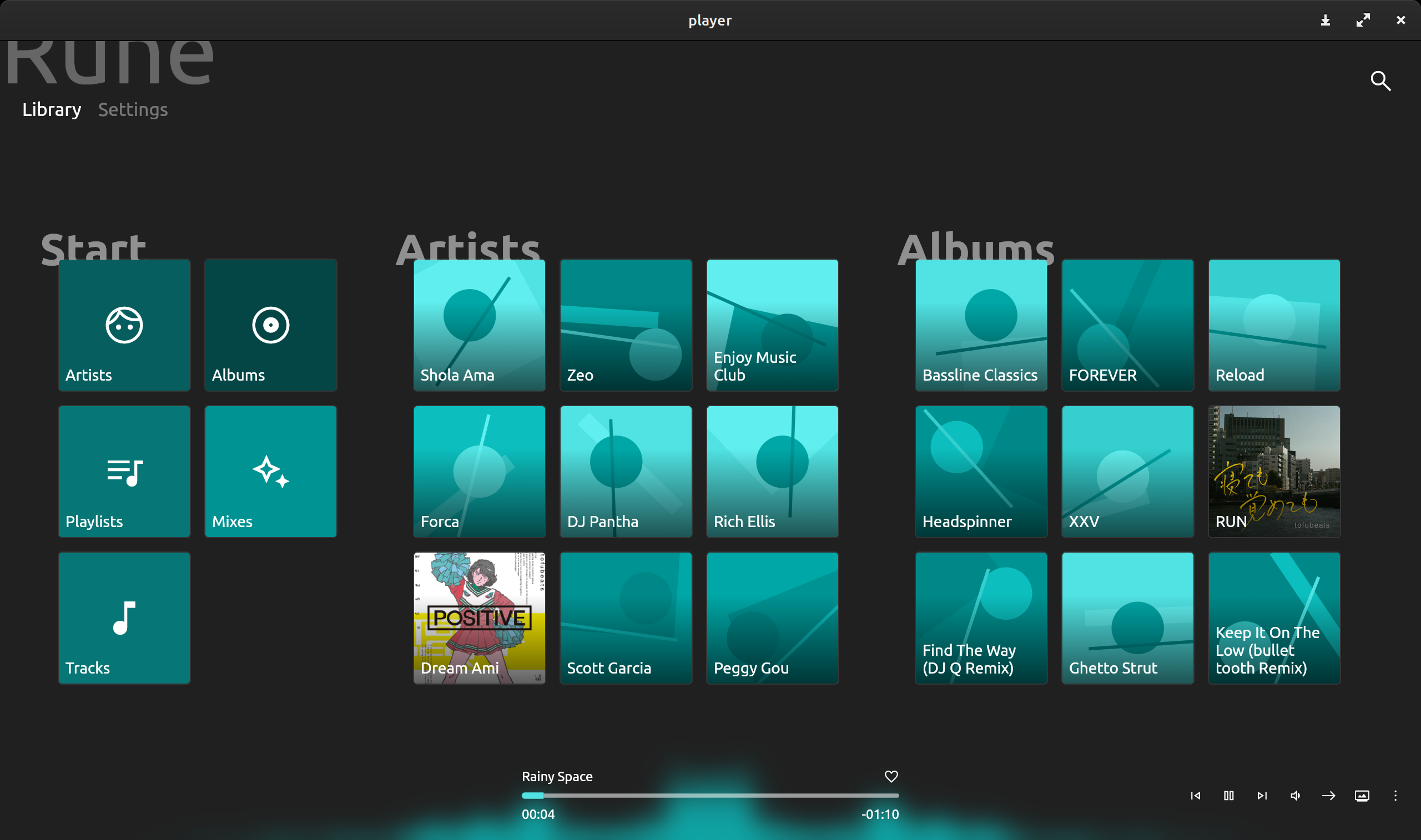Skip to the previous track
Screen dimensions: 1421x840
coord(1195,795)
